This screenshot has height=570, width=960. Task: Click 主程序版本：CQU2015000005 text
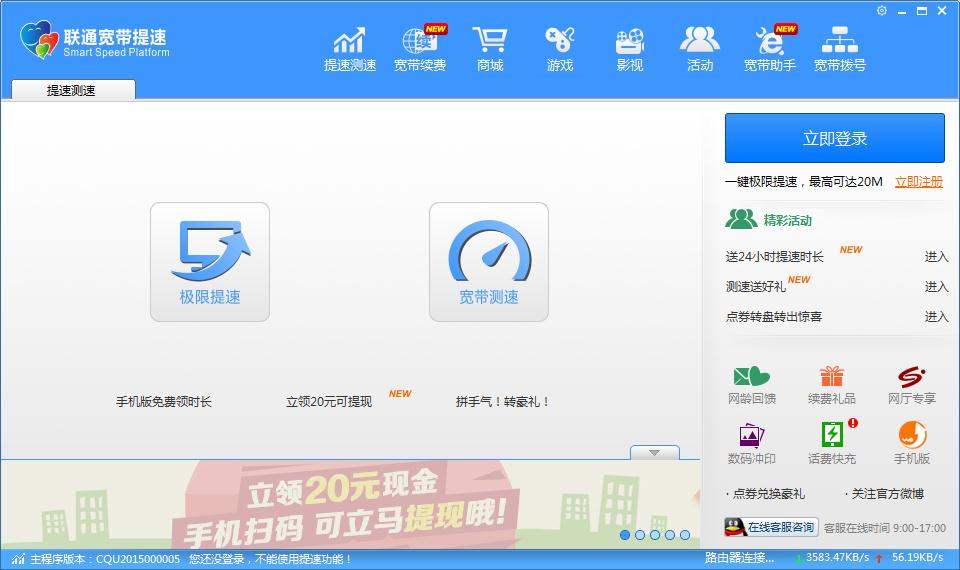click(105, 559)
